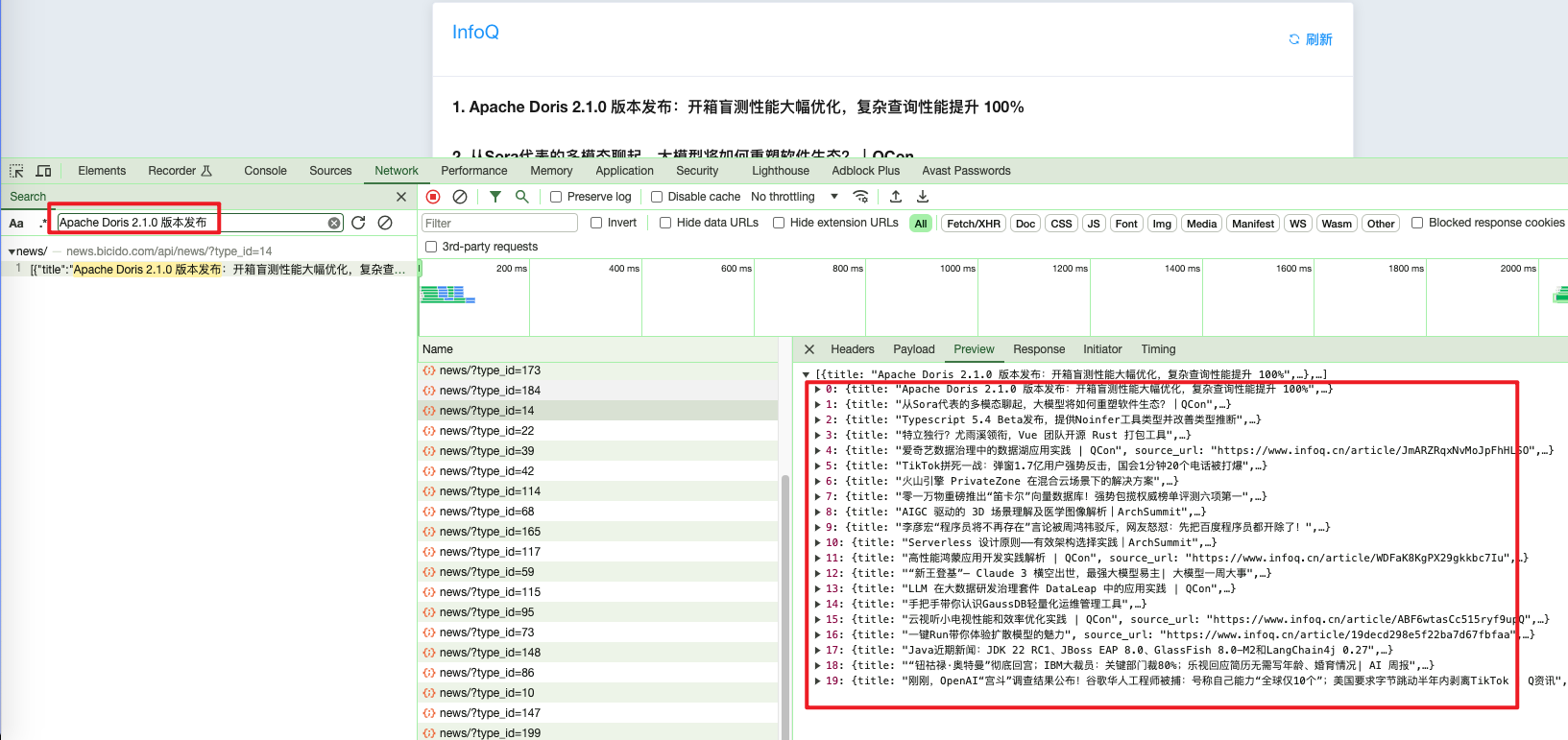Filter by WS type
The width and height of the screenshot is (1568, 740).
[x=1297, y=224]
